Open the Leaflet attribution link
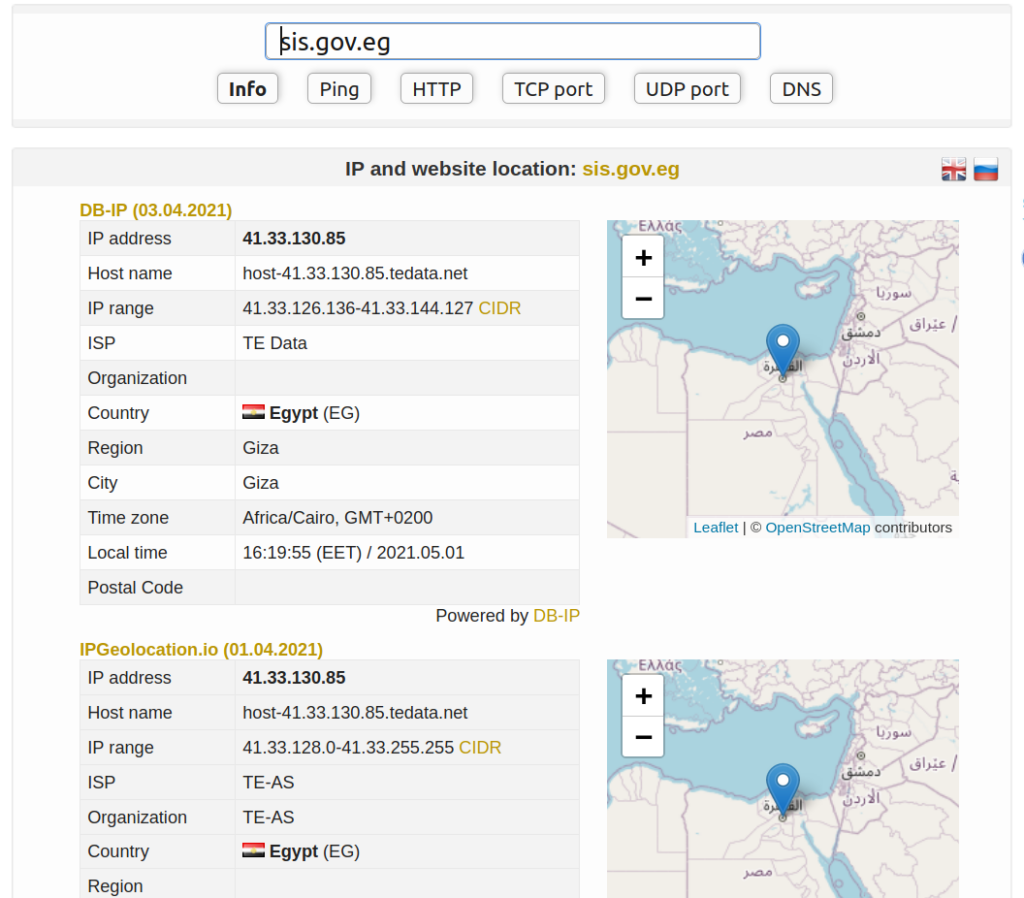 pos(715,528)
